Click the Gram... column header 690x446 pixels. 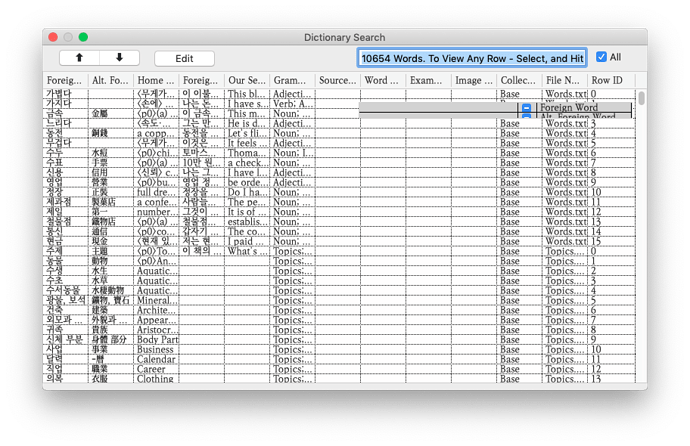[292, 80]
